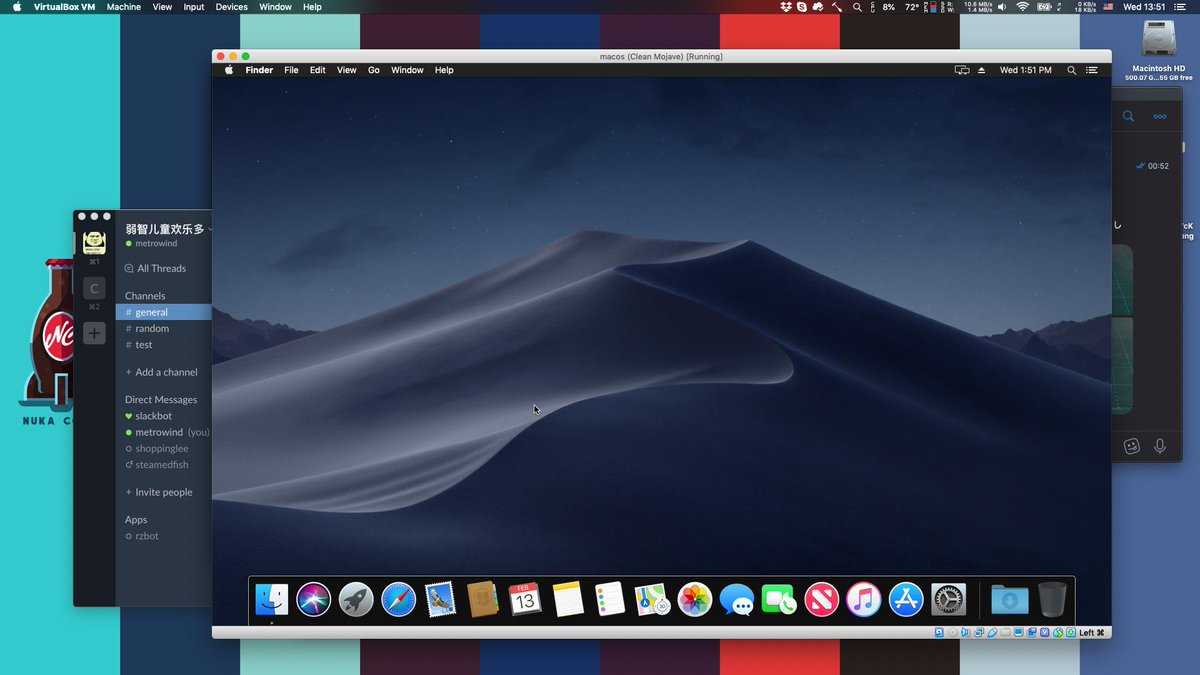Open Safari from the guest dock
Viewport: 1200px width, 675px height.
[x=398, y=600]
